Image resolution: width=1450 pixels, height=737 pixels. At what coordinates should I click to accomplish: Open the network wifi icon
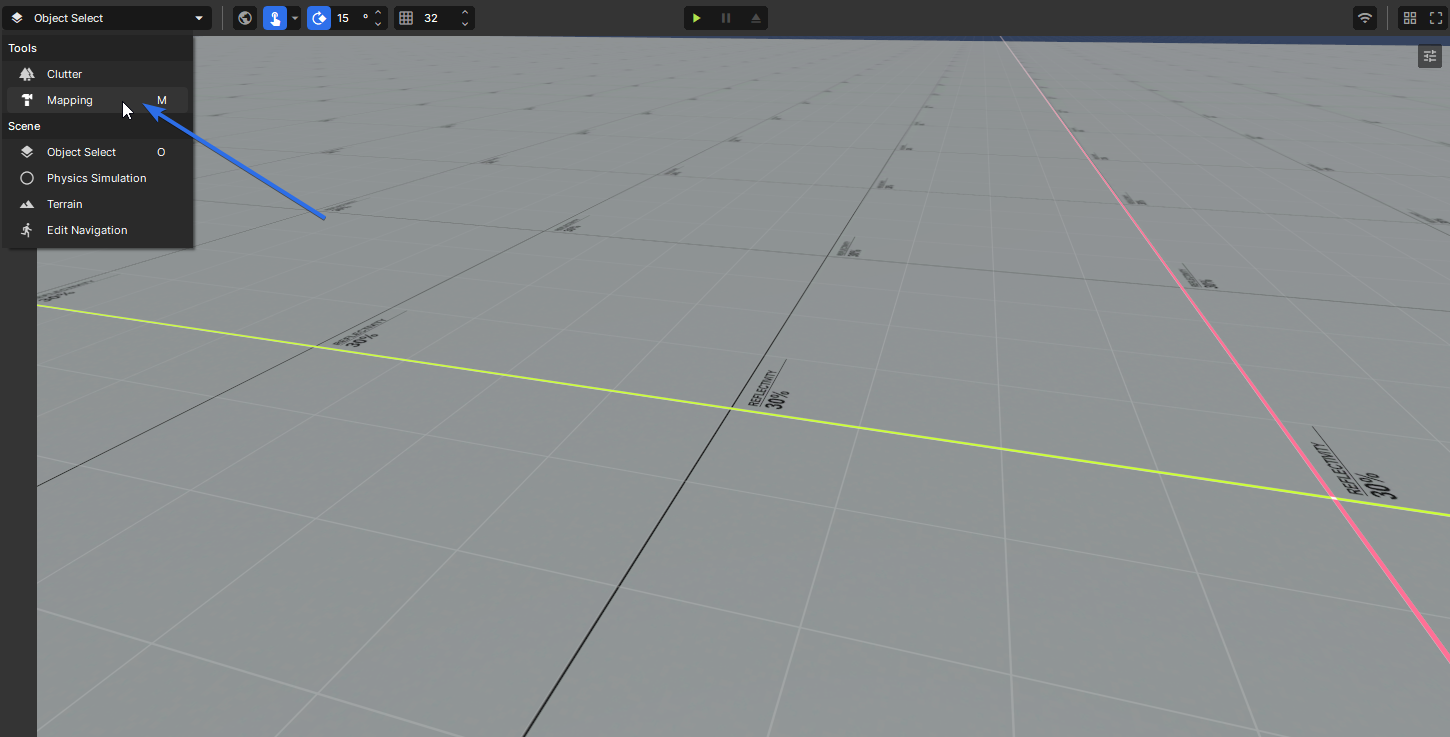[1365, 18]
